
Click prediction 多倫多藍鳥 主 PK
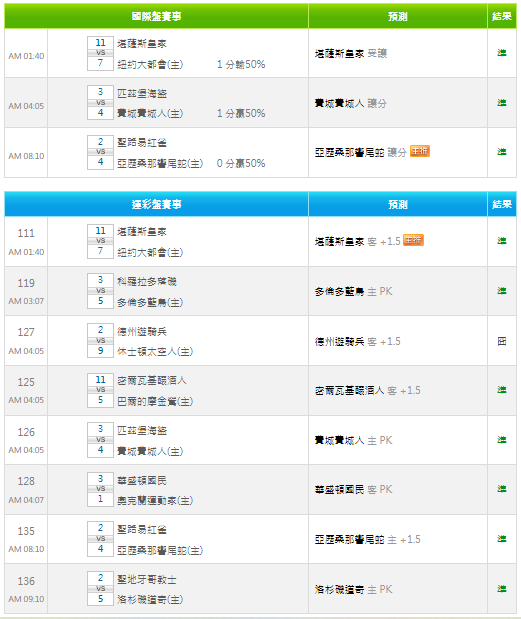click(354, 292)
